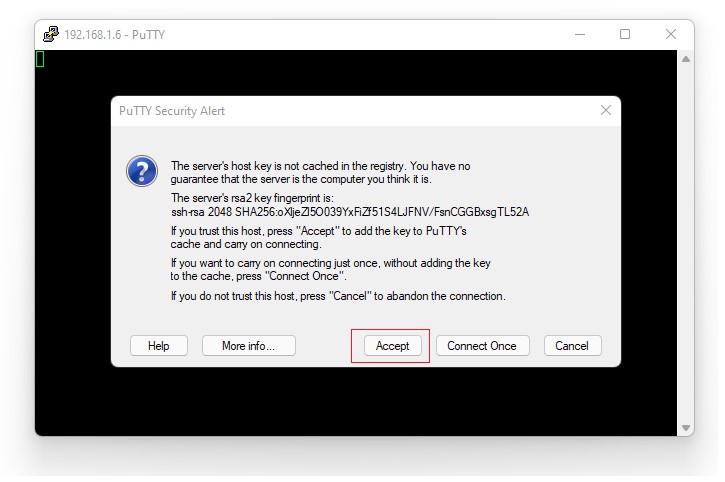Click the 'connecting just once' paragraph
The height and width of the screenshot is (482, 725).
coord(330,269)
